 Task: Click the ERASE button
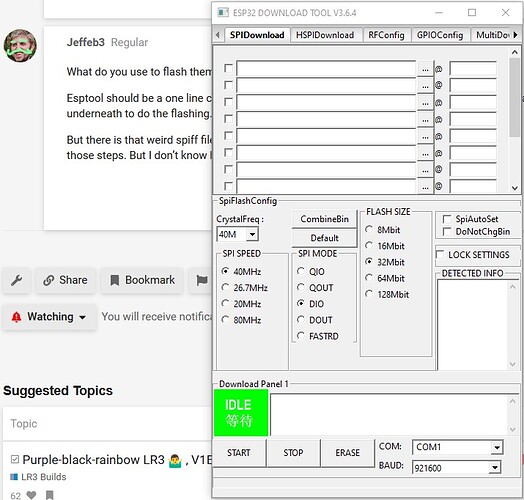(x=348, y=453)
